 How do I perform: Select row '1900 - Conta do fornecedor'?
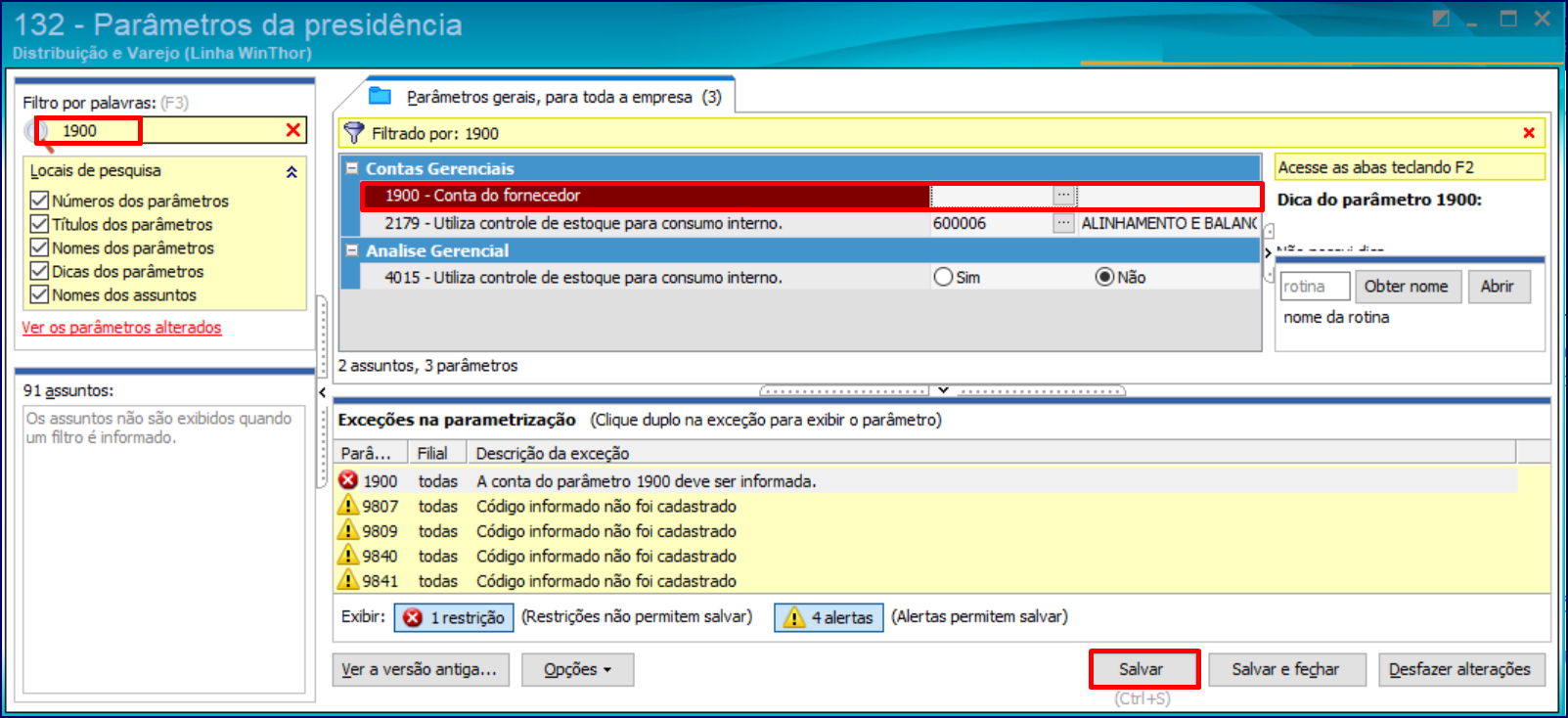pos(812,196)
